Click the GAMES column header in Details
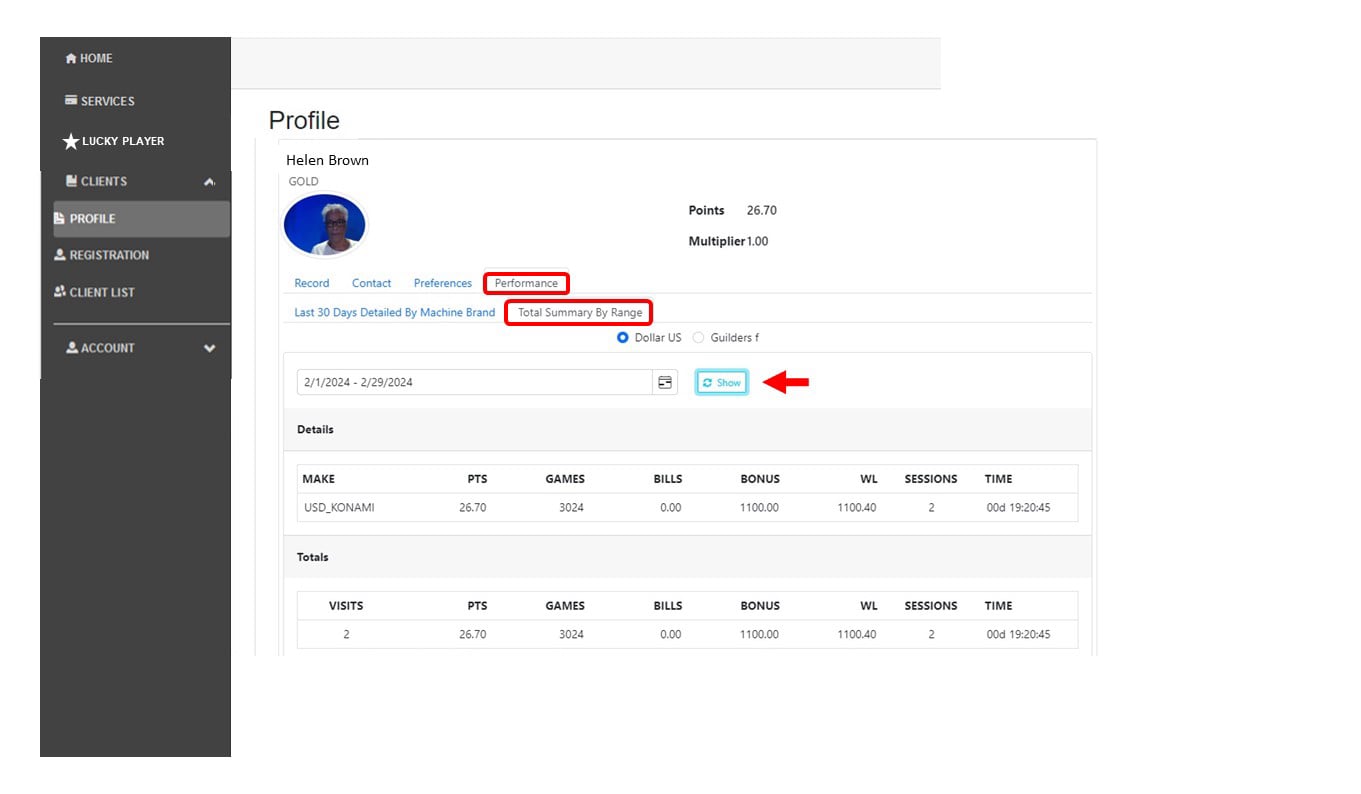 tap(565, 479)
